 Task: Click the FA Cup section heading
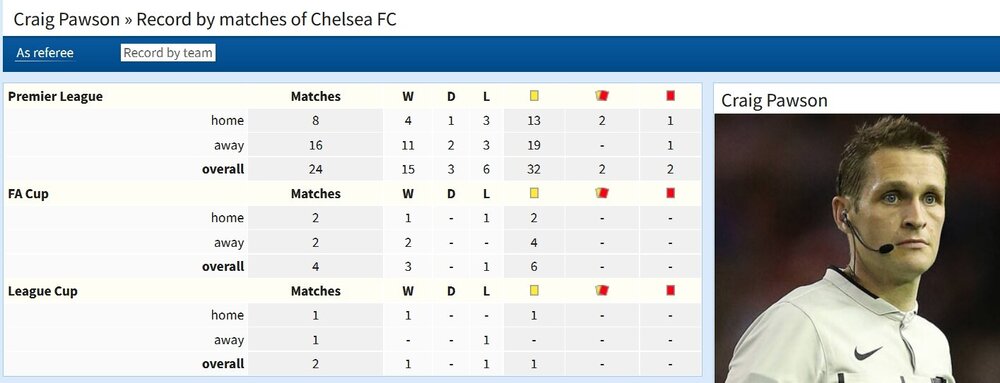(x=28, y=194)
